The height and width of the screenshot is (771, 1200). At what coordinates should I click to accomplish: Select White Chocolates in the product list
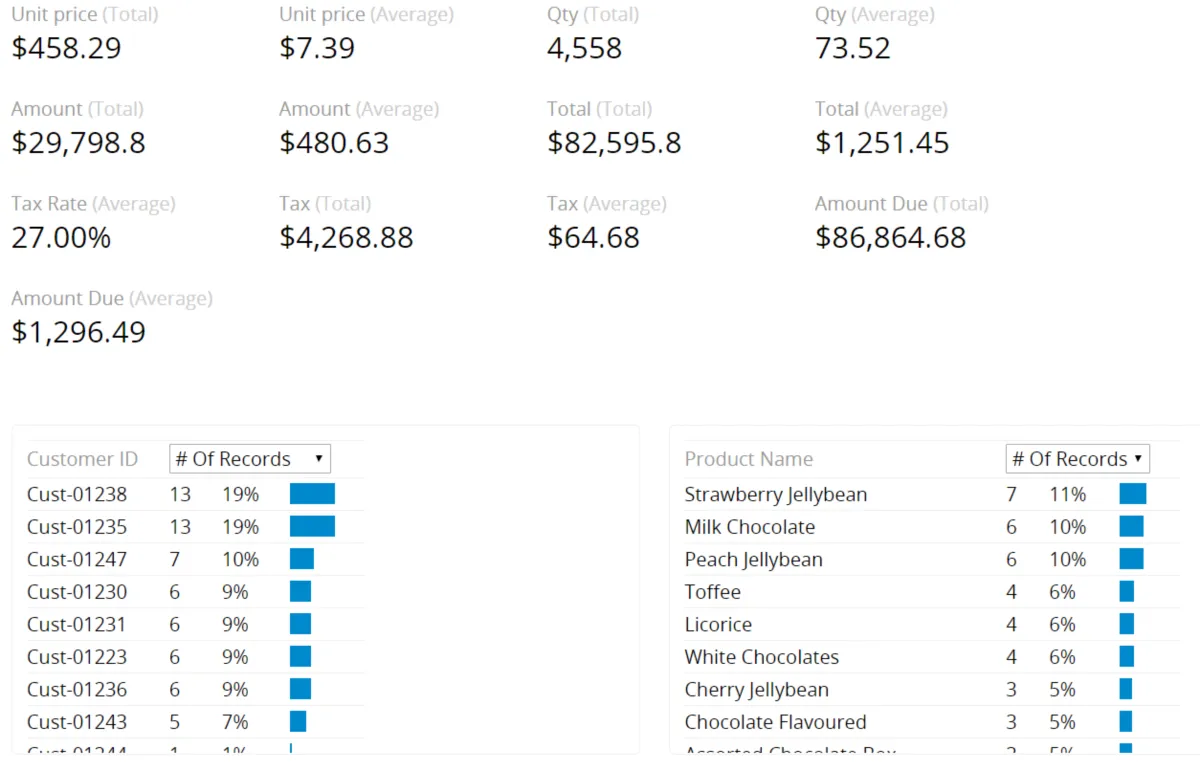tap(761, 657)
